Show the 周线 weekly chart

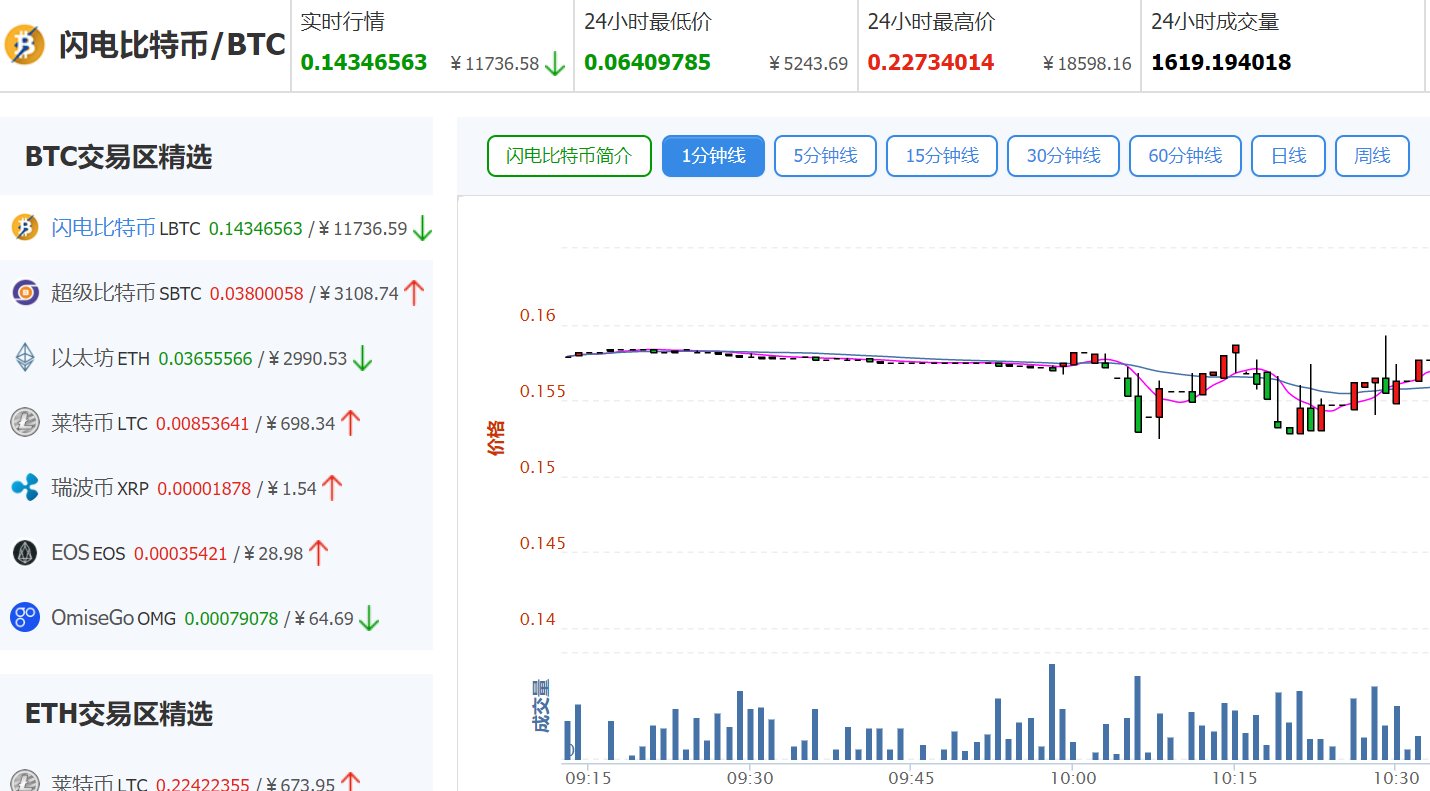(x=1372, y=156)
